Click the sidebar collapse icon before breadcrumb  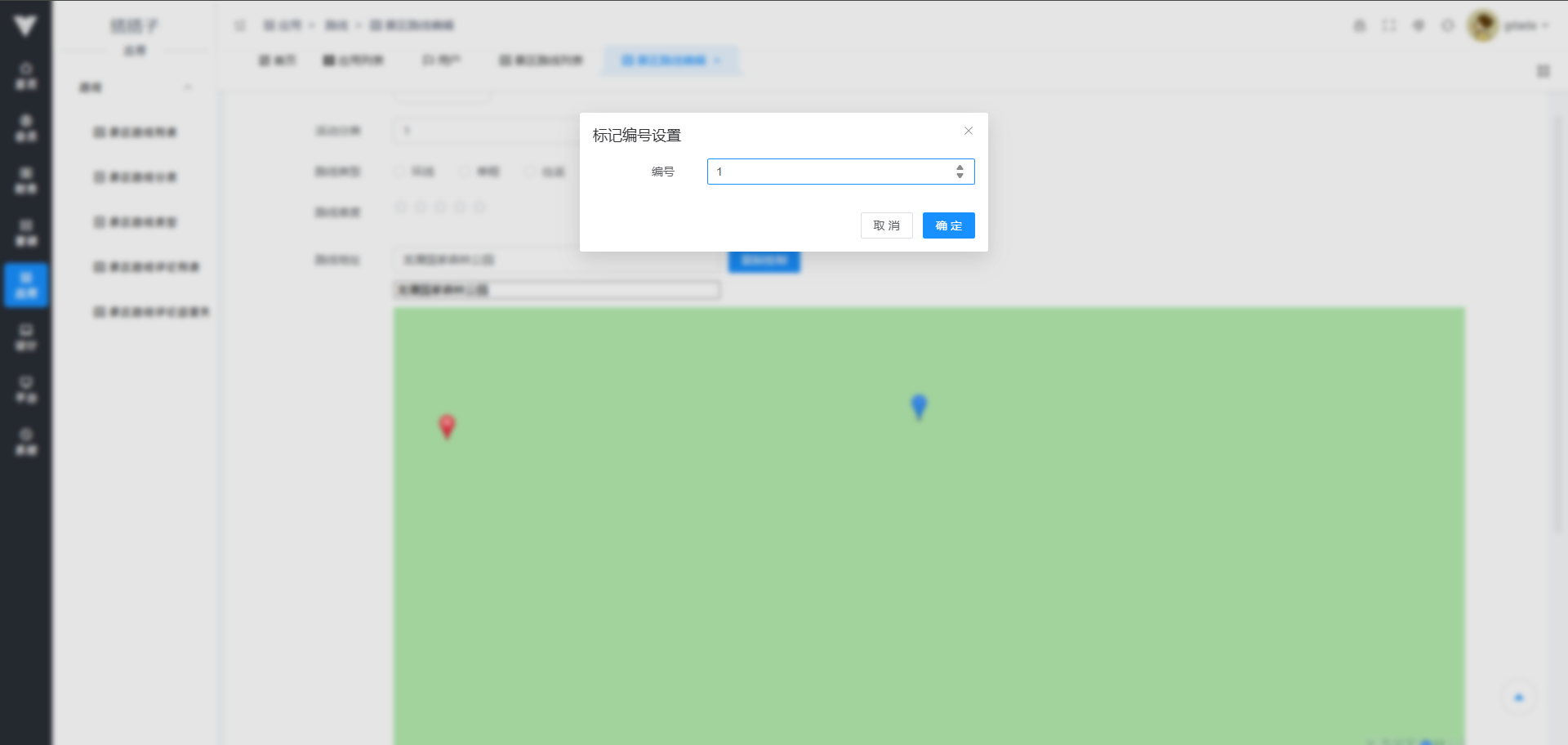[239, 25]
